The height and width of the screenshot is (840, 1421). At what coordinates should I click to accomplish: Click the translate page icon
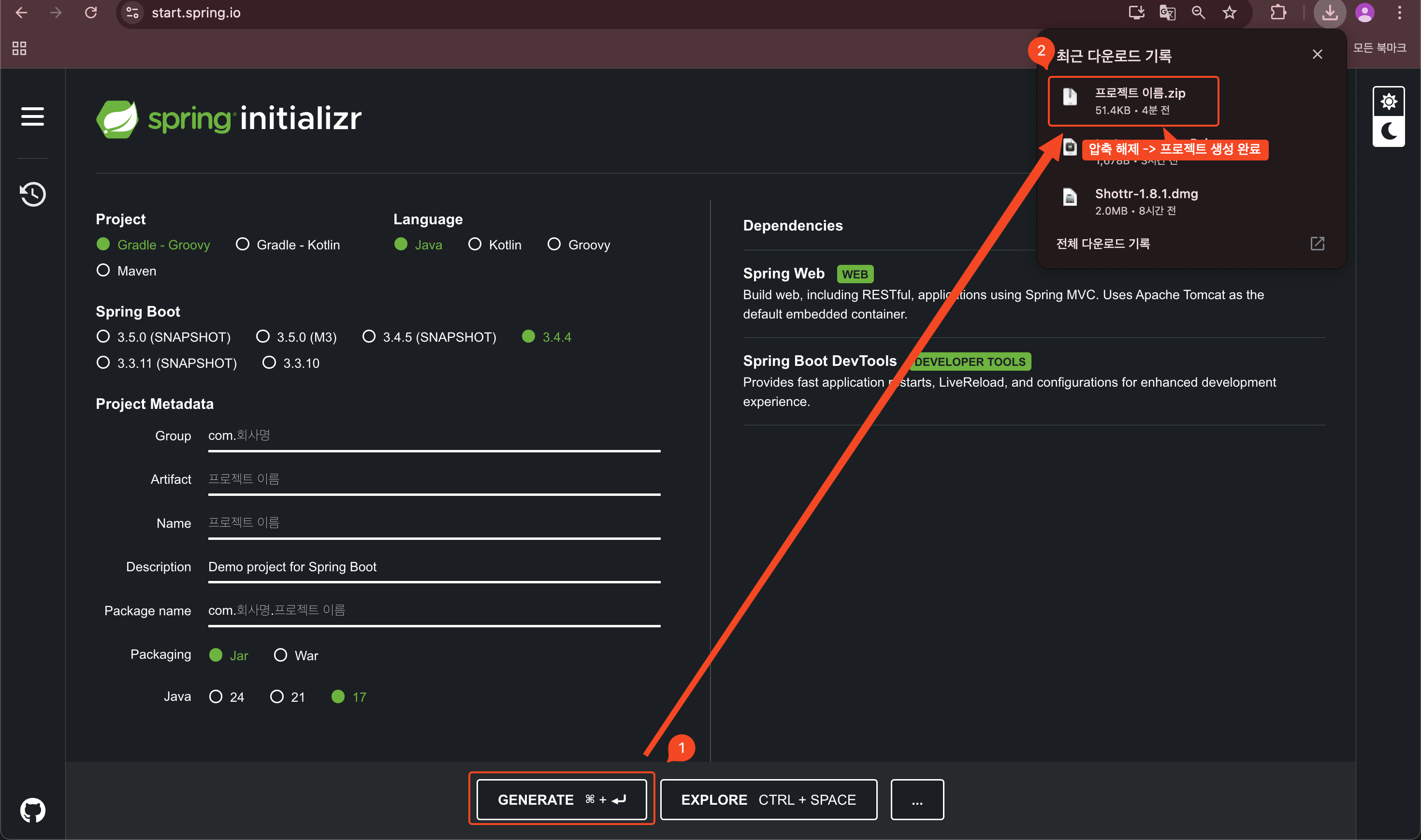click(x=1167, y=13)
